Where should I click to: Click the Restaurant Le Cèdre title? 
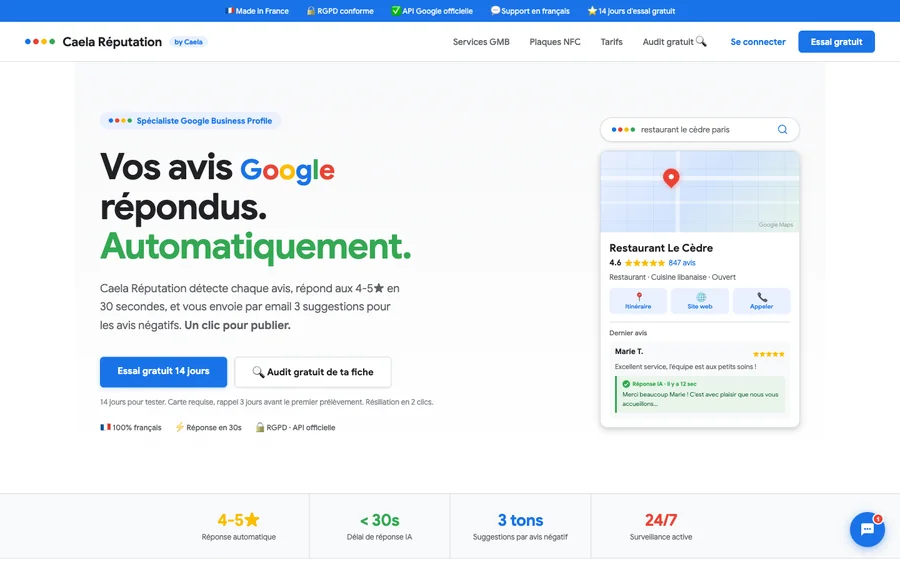click(661, 248)
